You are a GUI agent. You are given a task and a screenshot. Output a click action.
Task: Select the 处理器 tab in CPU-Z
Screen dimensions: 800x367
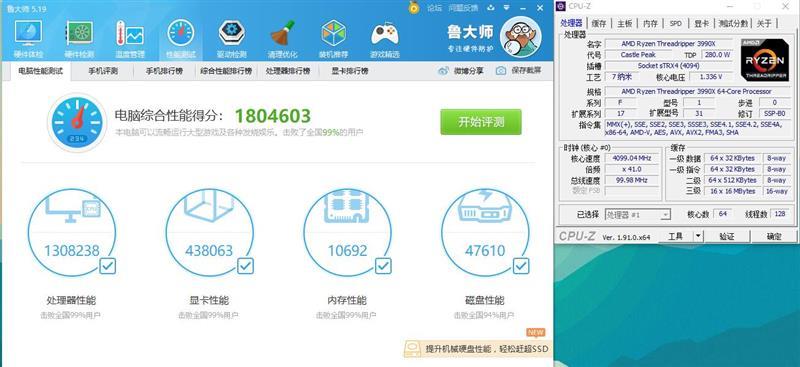point(571,23)
